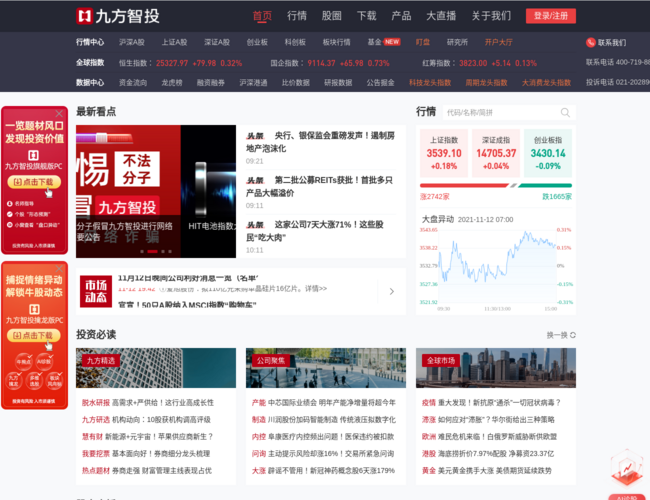Screen dimensions: 650x500
Task: Go to 股圈 in top navigation
Action: click(x=332, y=16)
